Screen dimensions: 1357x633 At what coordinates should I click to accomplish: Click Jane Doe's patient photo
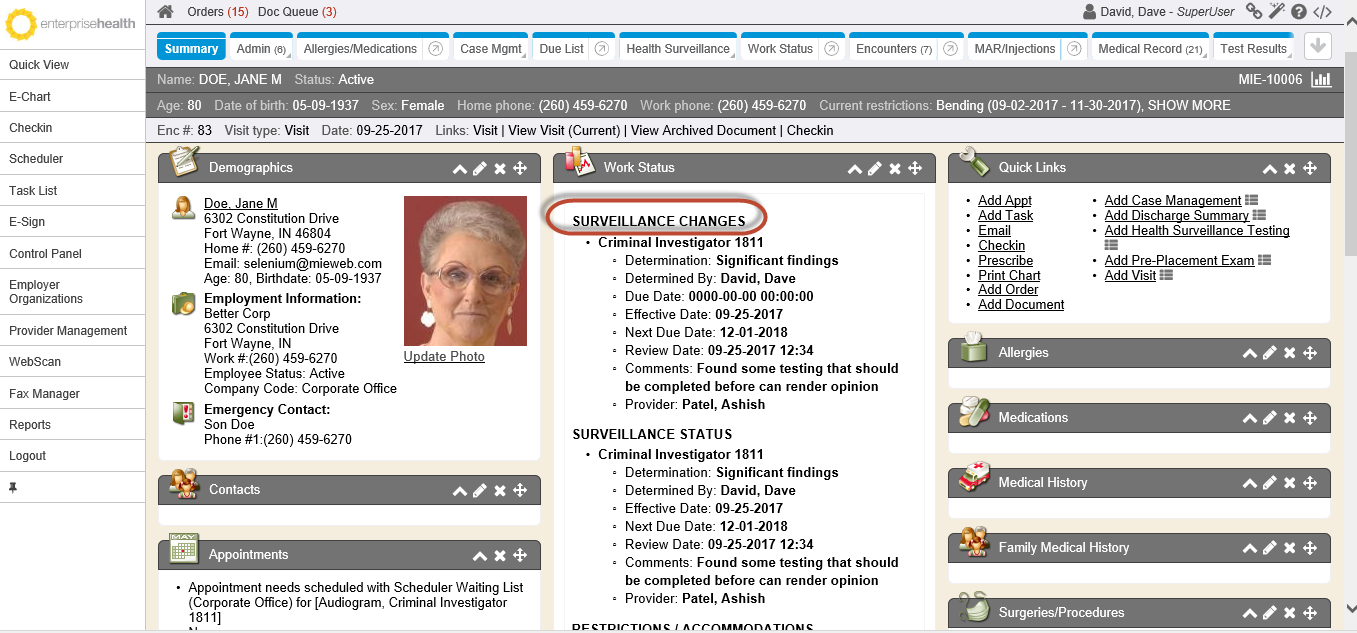click(465, 270)
